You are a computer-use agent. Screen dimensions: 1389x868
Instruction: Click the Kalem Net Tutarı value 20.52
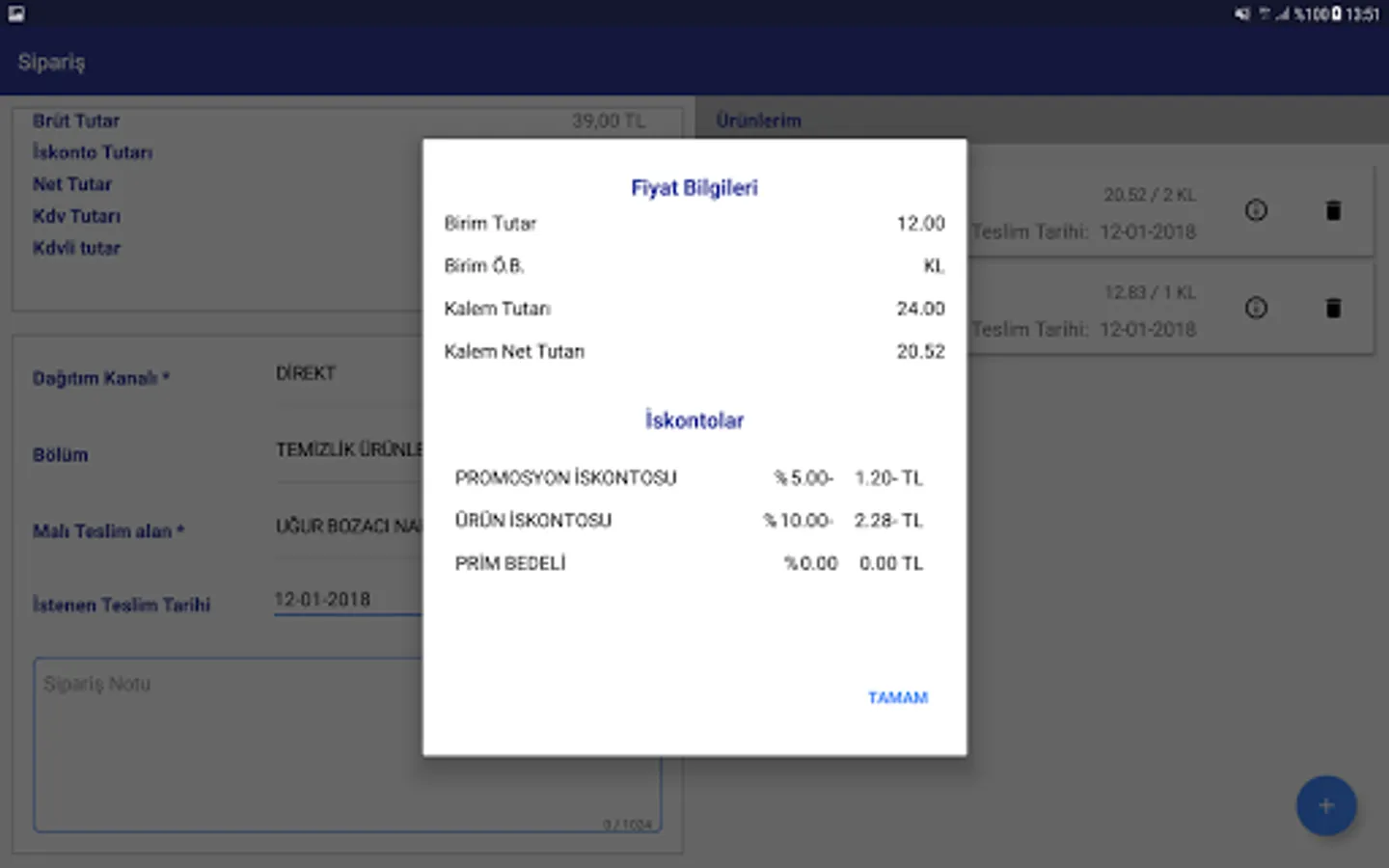click(921, 351)
